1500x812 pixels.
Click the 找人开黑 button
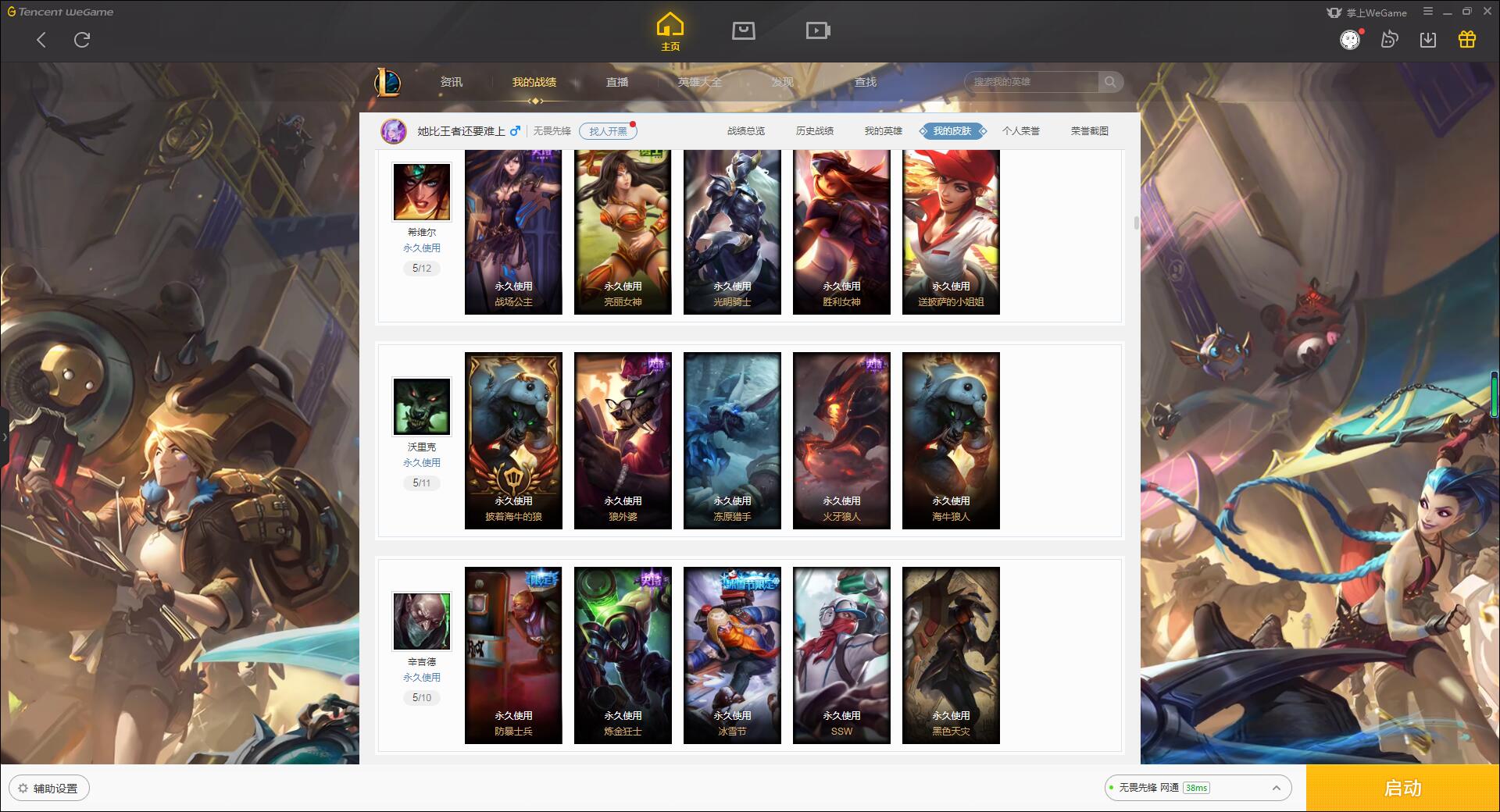[x=608, y=131]
